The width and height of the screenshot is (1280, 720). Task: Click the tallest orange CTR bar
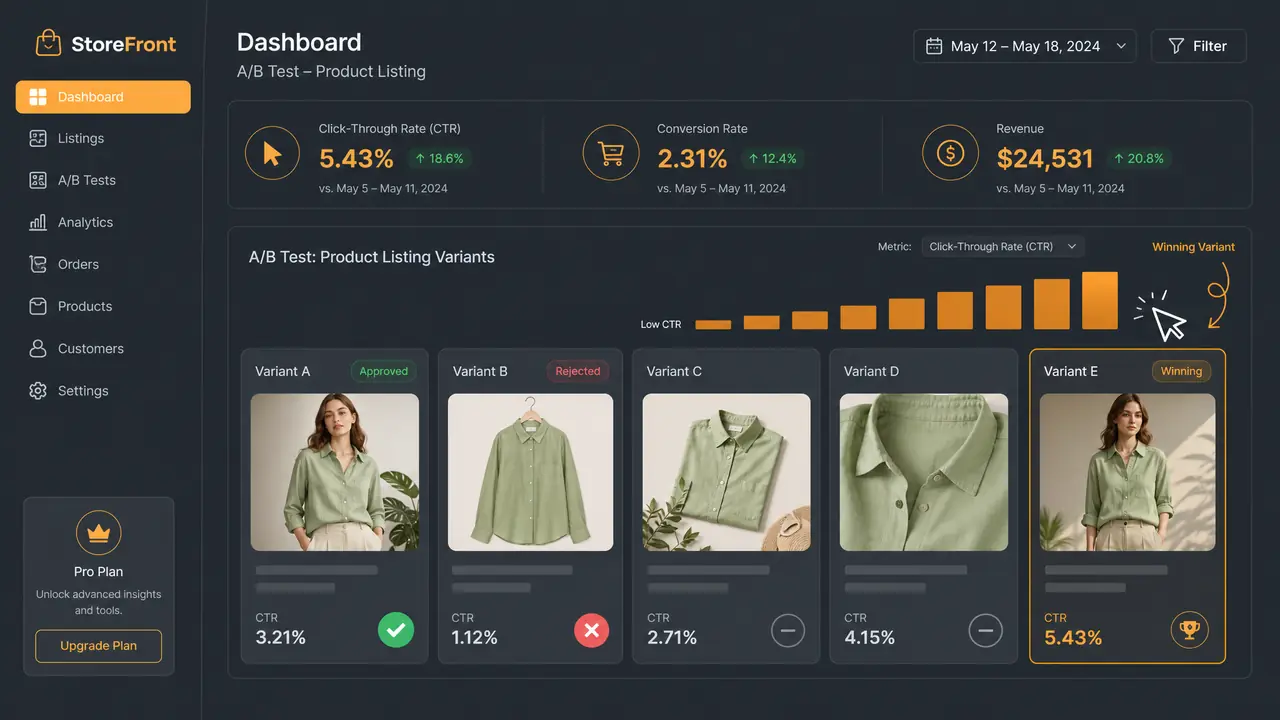point(1100,300)
